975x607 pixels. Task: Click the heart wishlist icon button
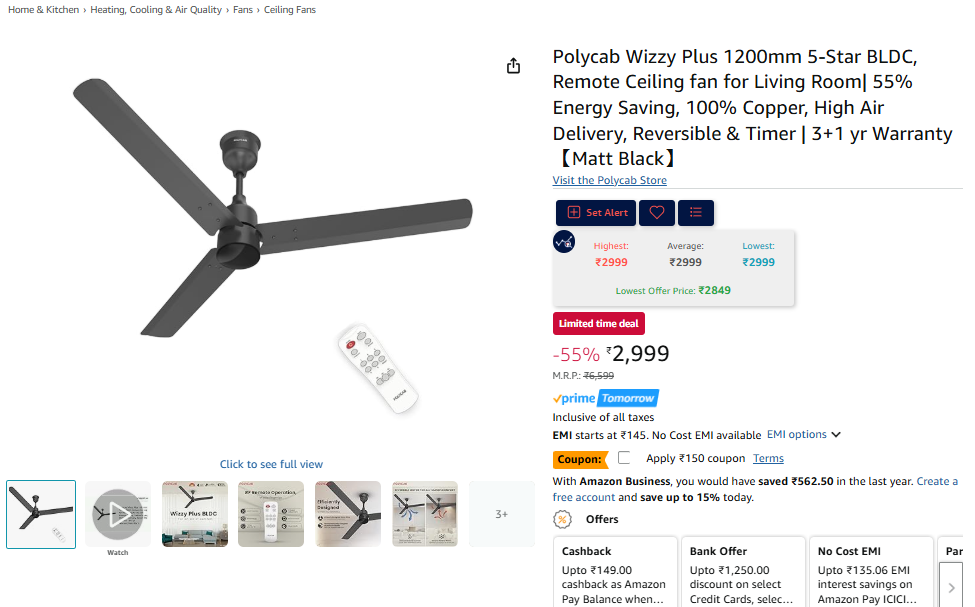[657, 213]
